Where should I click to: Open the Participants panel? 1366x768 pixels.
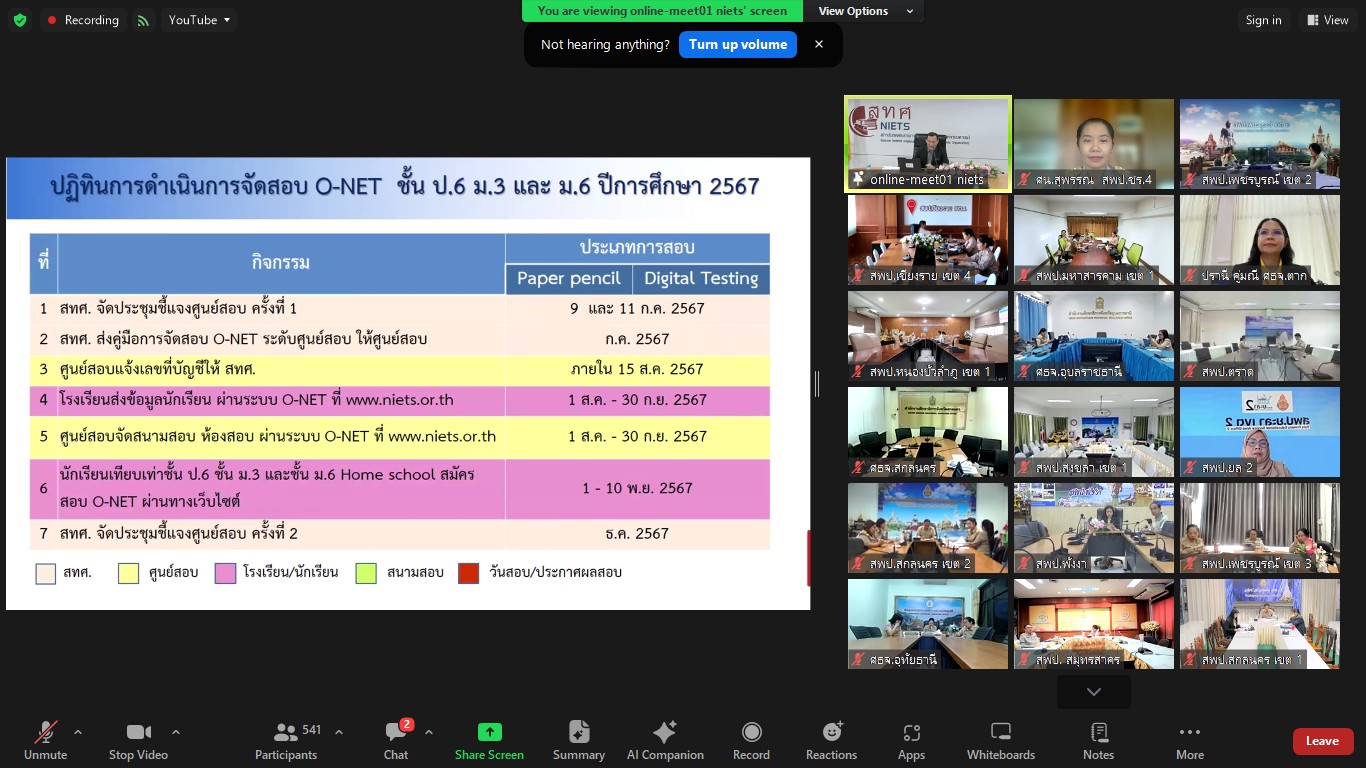click(286, 741)
